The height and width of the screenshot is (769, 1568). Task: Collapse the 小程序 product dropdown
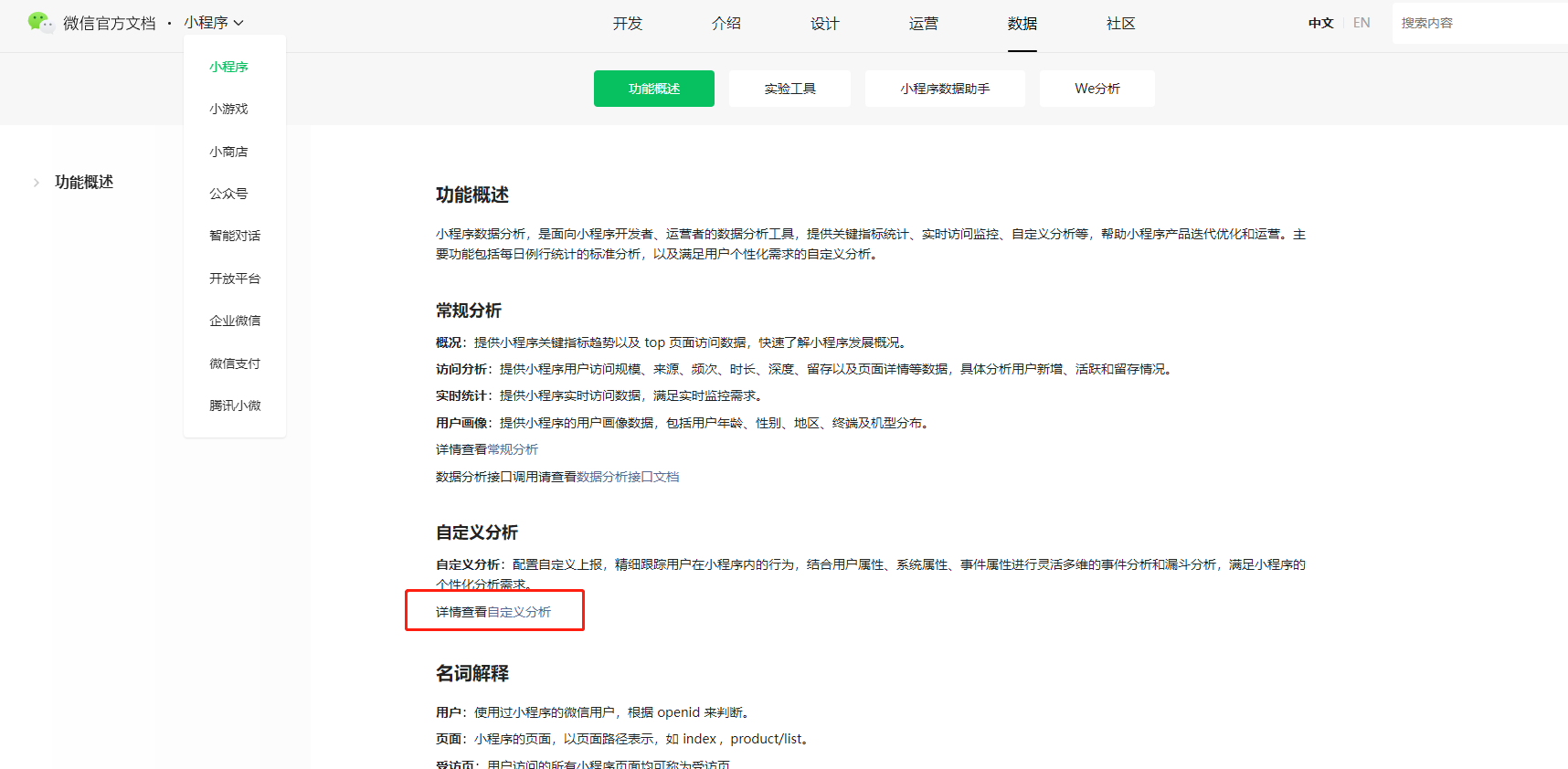214,23
